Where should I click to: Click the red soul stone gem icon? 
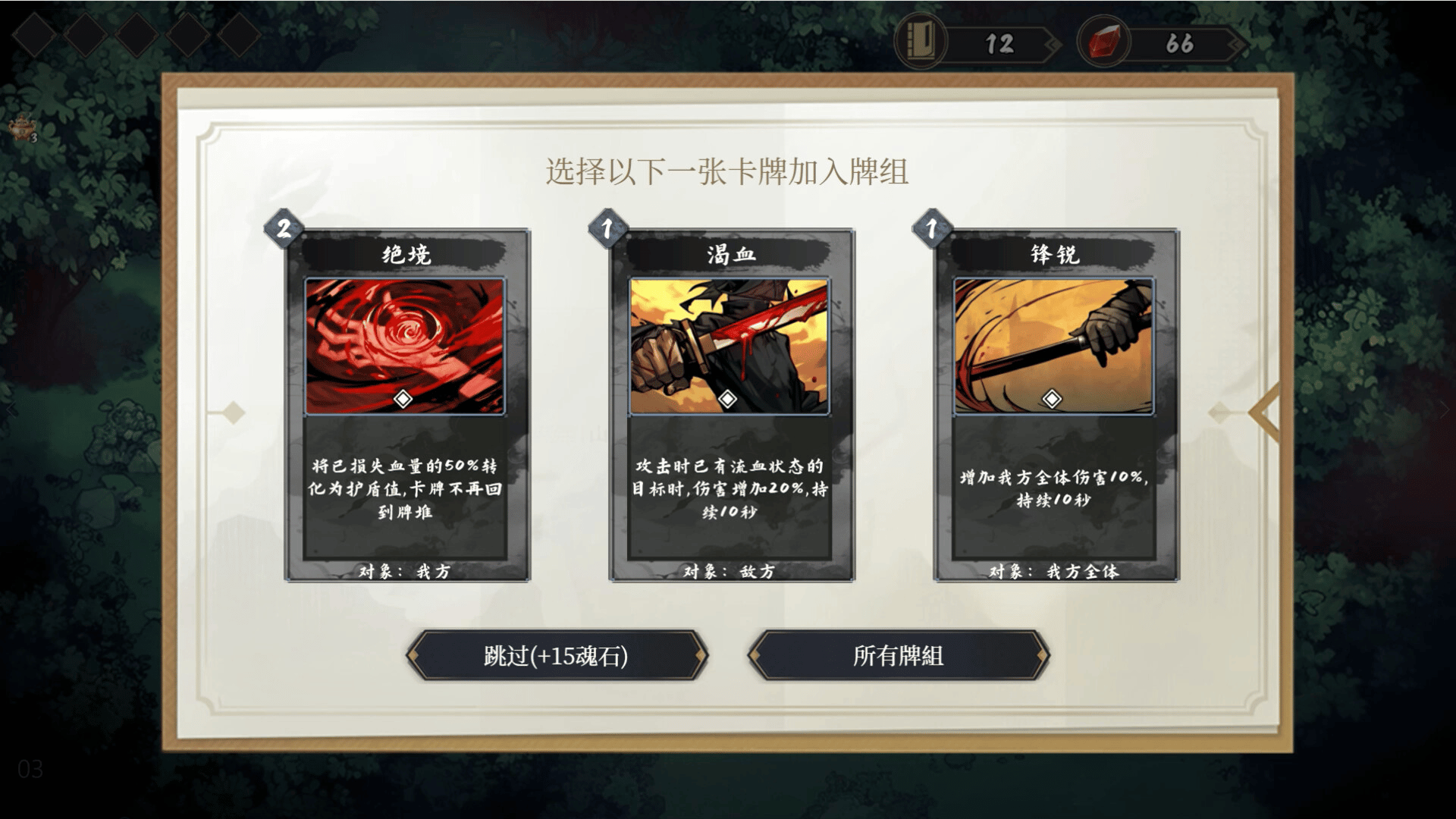(x=1104, y=42)
